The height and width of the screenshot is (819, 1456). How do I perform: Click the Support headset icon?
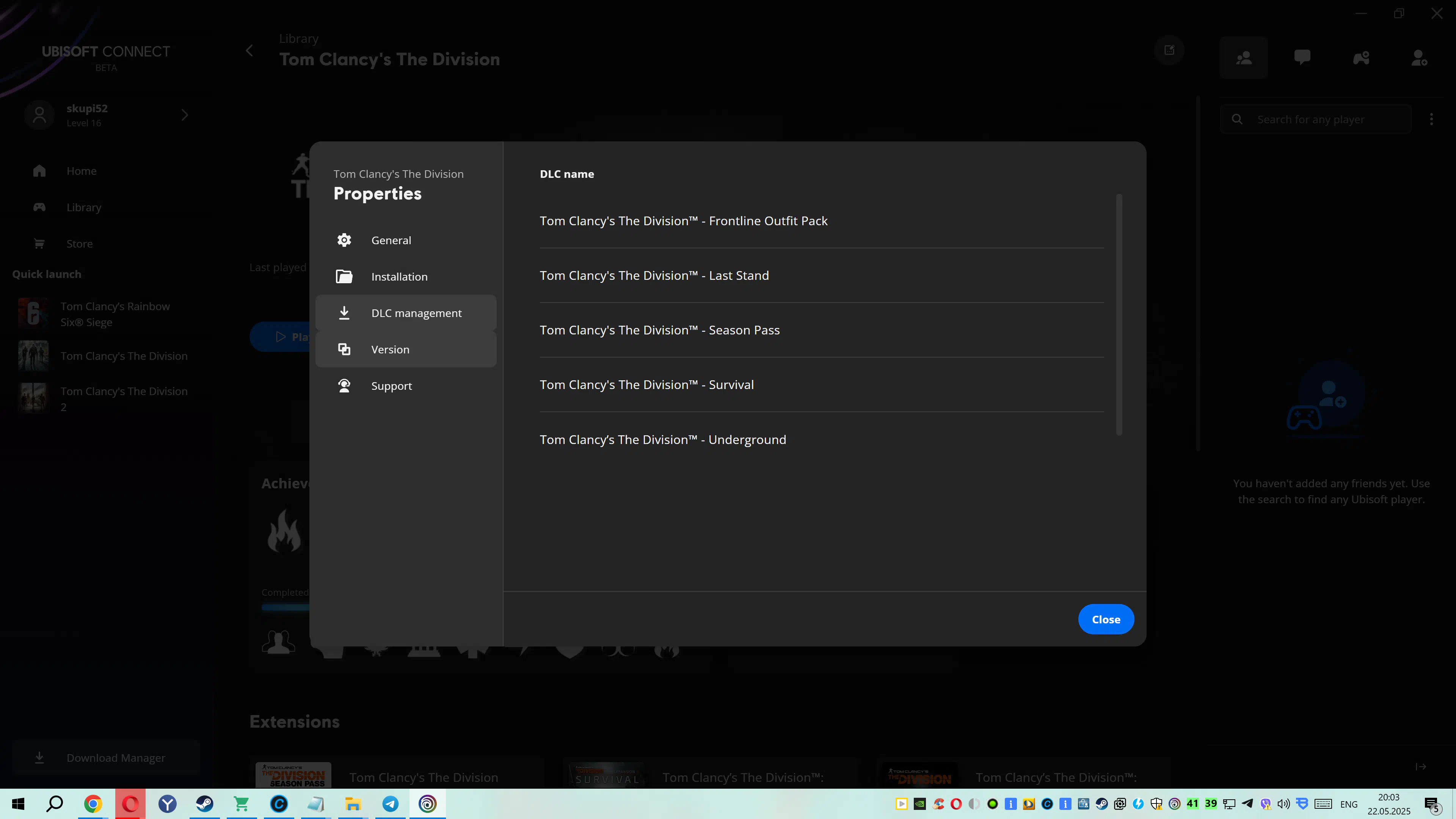click(344, 386)
